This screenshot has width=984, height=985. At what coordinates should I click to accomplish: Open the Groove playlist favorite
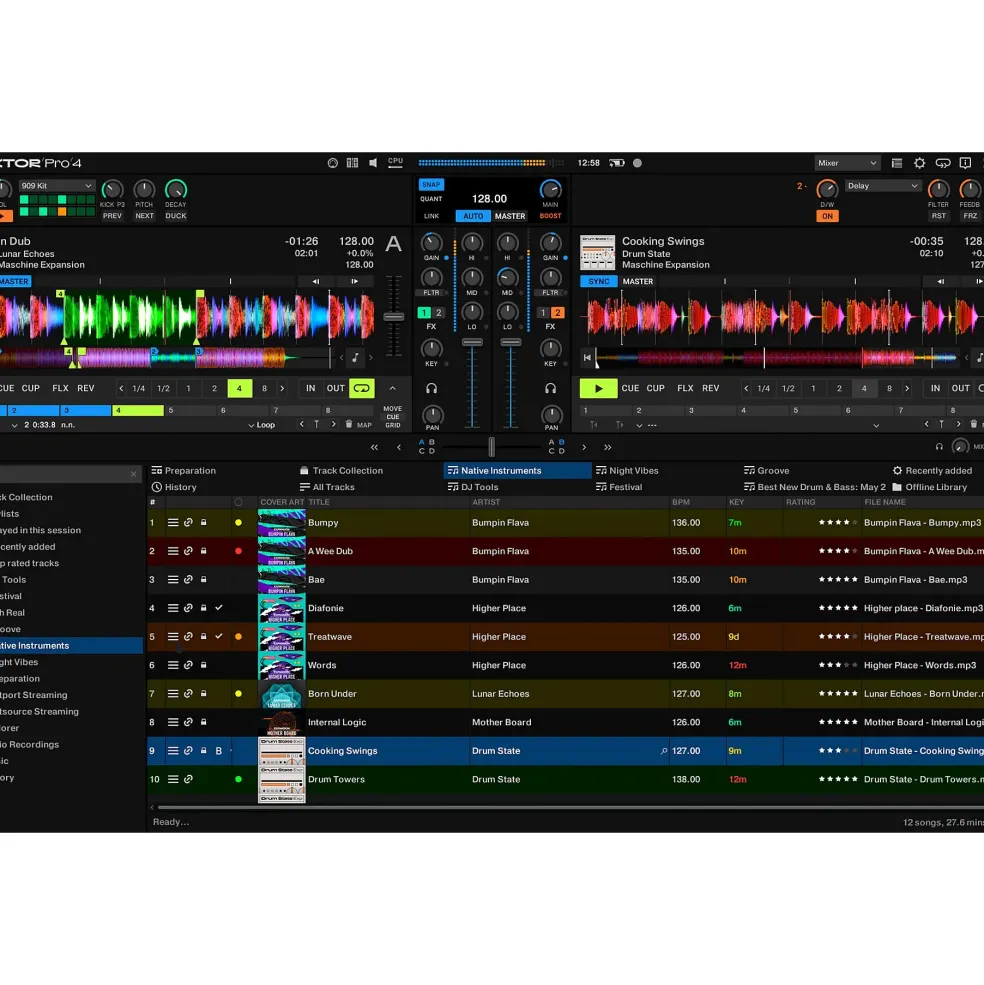click(767, 471)
